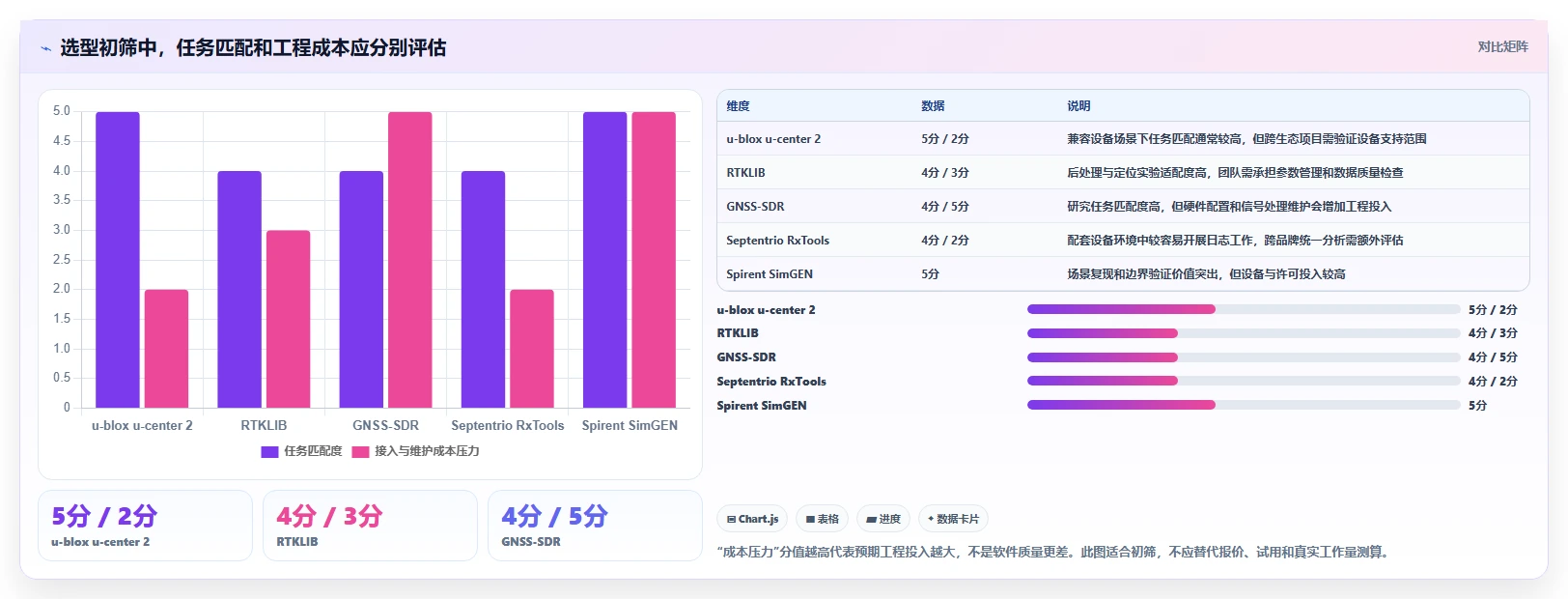This screenshot has width=1568, height=599.
Task: Click the RTKLIB progress bar
Action: tap(1244, 333)
